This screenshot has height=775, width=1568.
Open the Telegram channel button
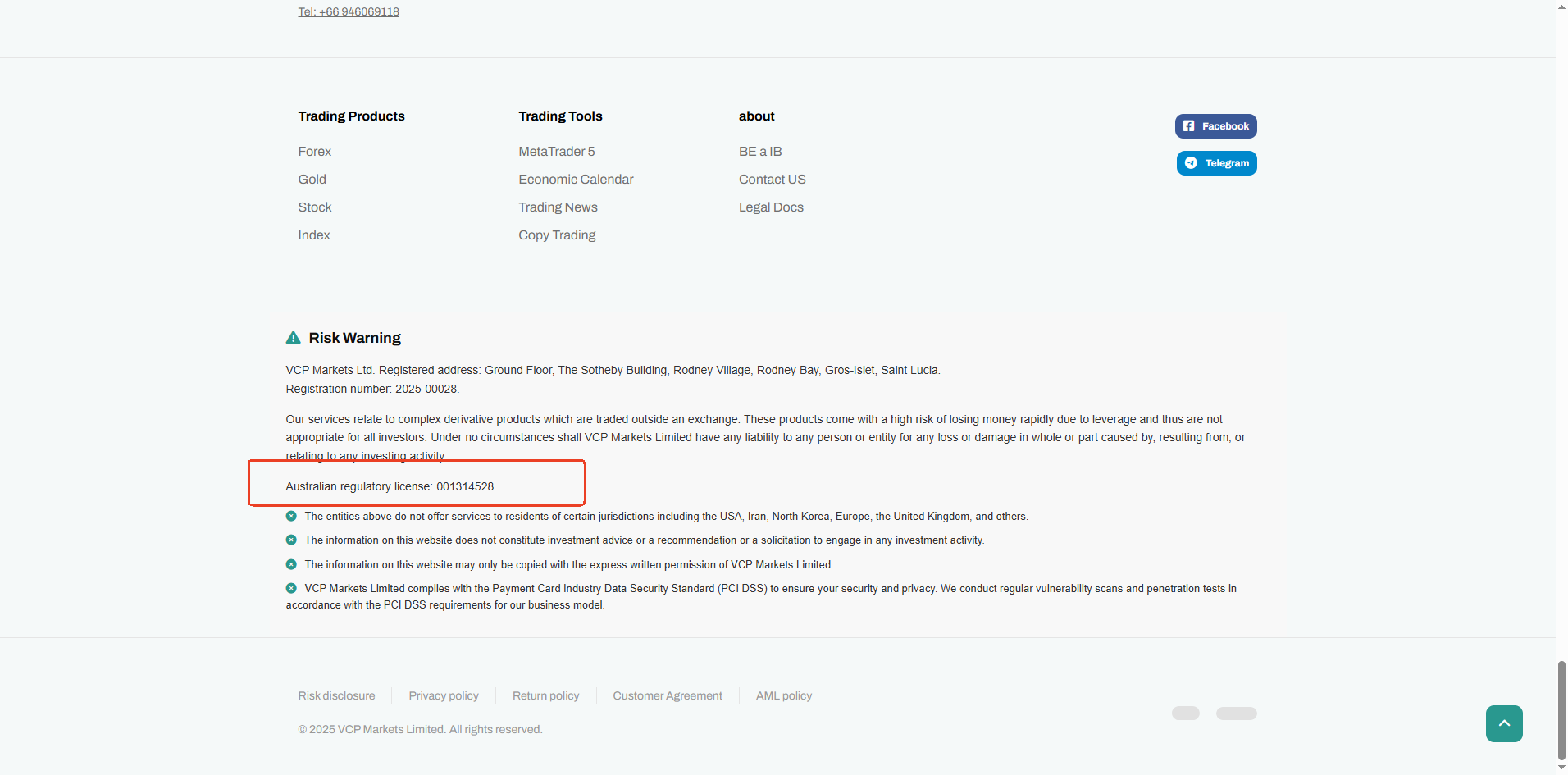pyautogui.click(x=1216, y=163)
